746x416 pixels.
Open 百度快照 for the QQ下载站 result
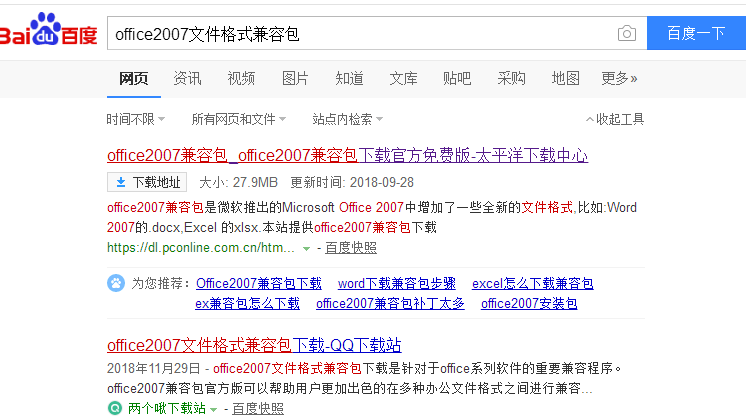(258, 408)
